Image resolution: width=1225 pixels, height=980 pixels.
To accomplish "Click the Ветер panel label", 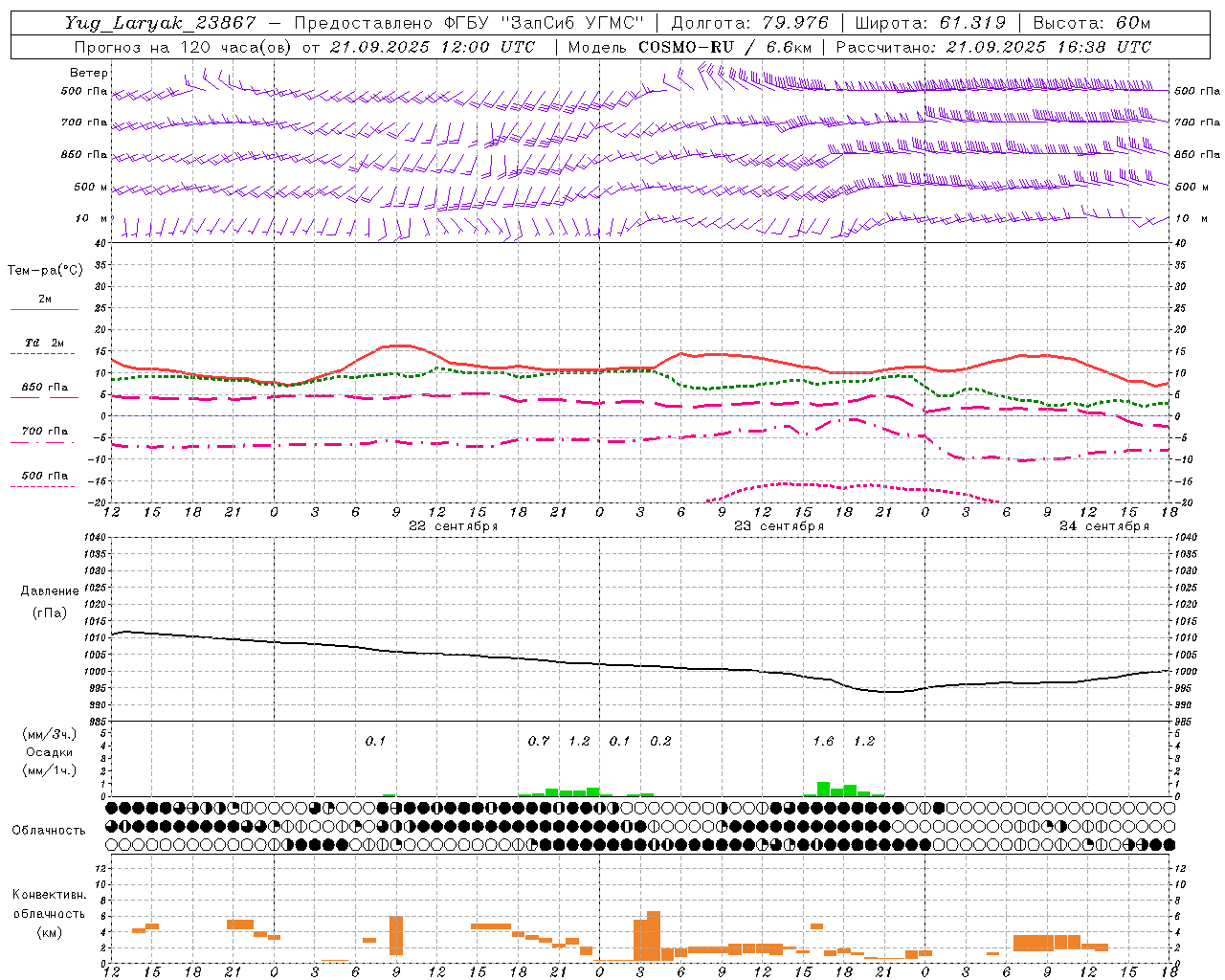I will tap(89, 73).
